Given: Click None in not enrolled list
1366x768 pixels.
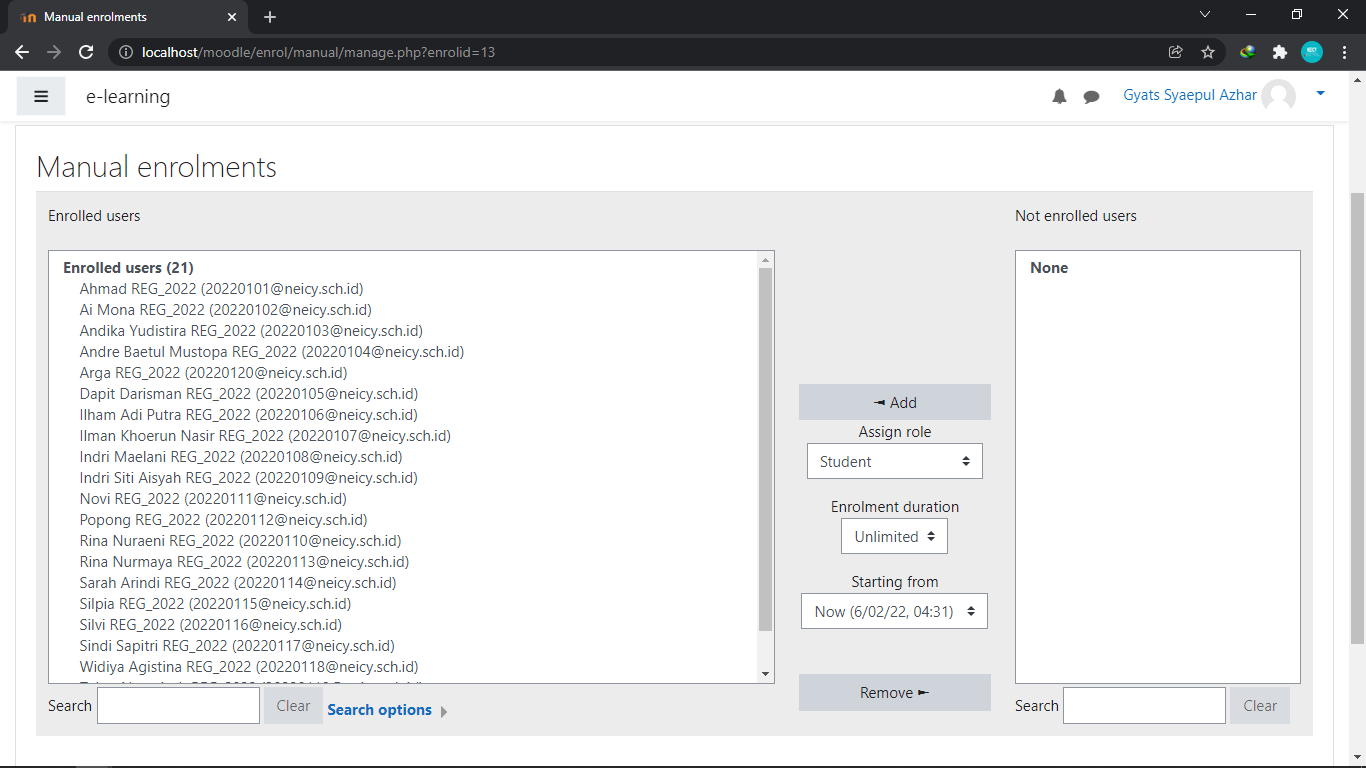Looking at the screenshot, I should pyautogui.click(x=1049, y=268).
